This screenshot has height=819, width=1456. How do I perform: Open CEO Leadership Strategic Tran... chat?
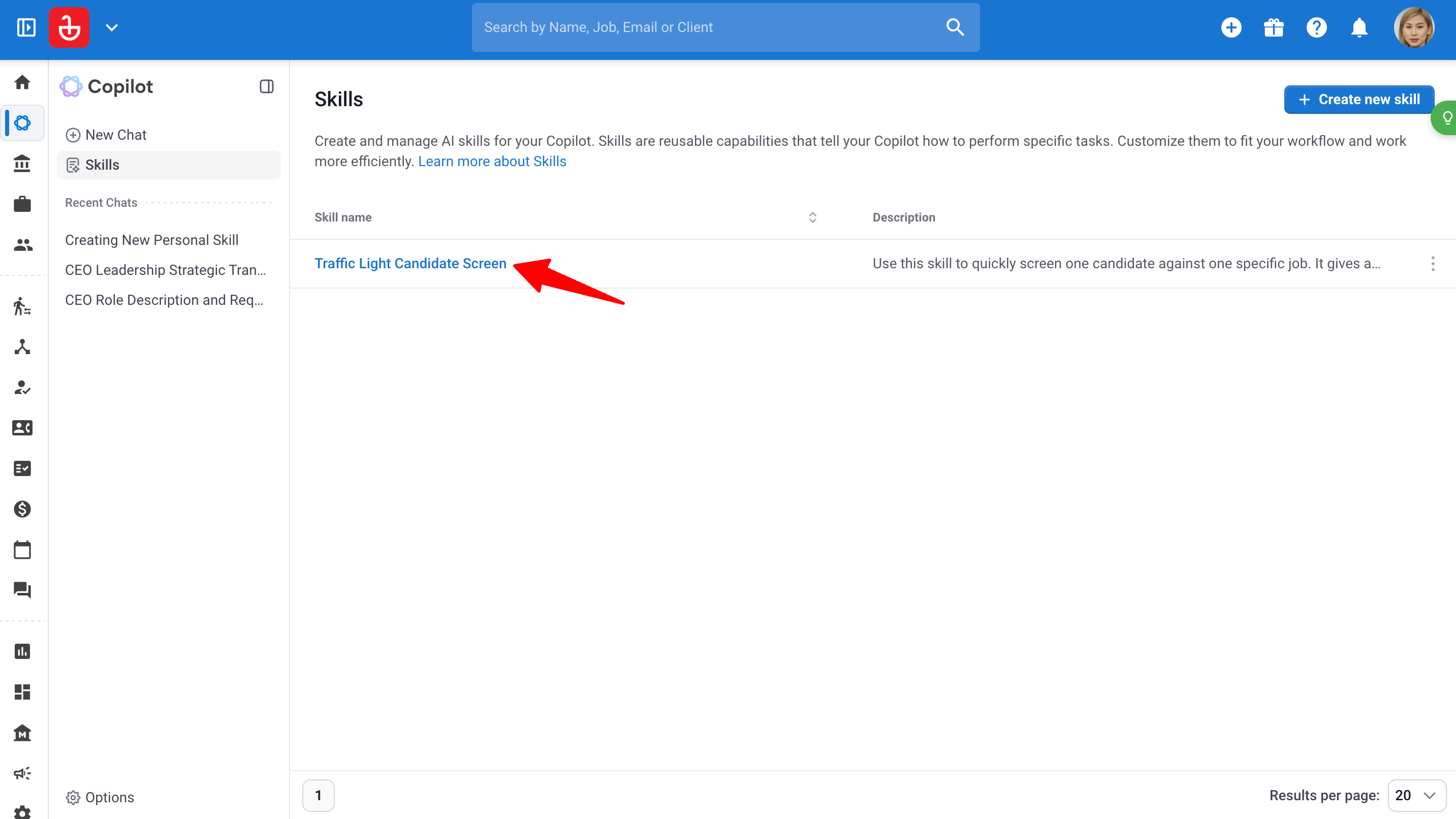pos(166,270)
